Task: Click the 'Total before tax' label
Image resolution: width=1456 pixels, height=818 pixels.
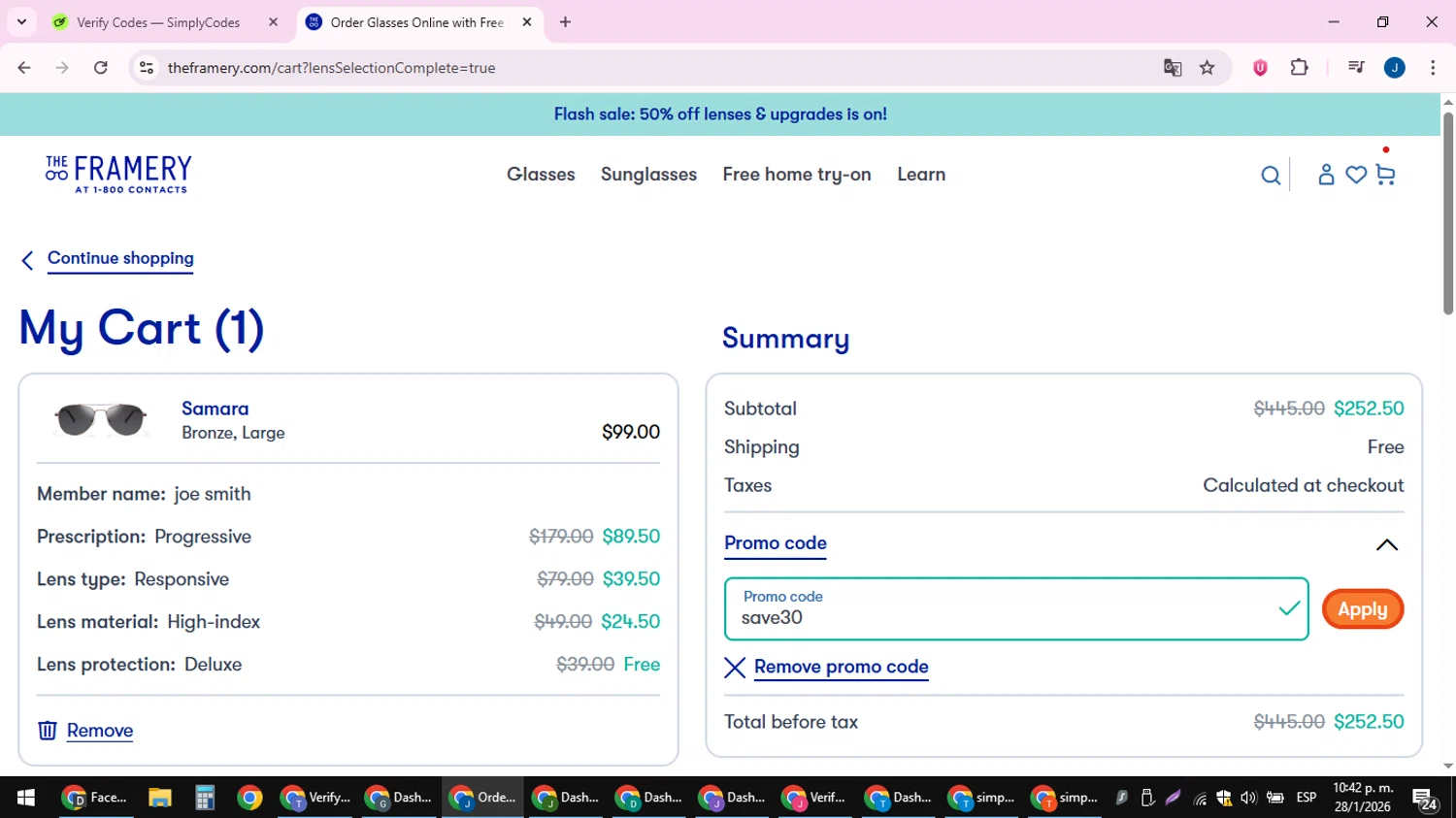Action: click(791, 722)
